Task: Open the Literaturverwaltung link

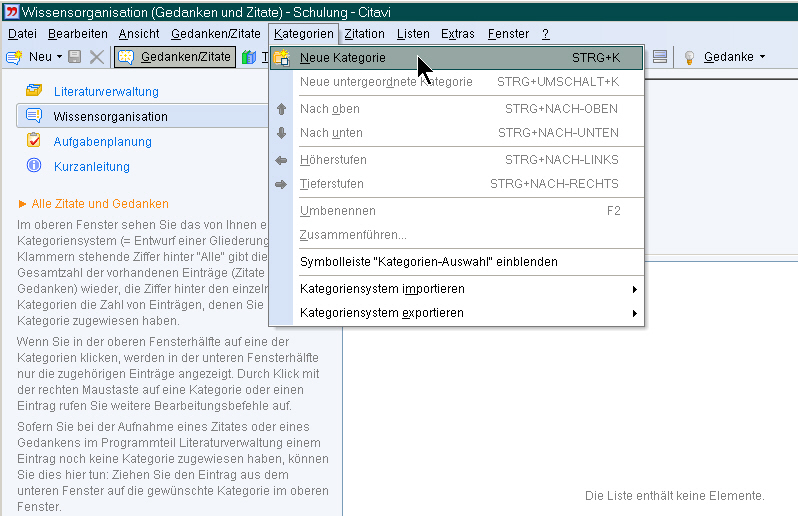Action: pos(106,92)
